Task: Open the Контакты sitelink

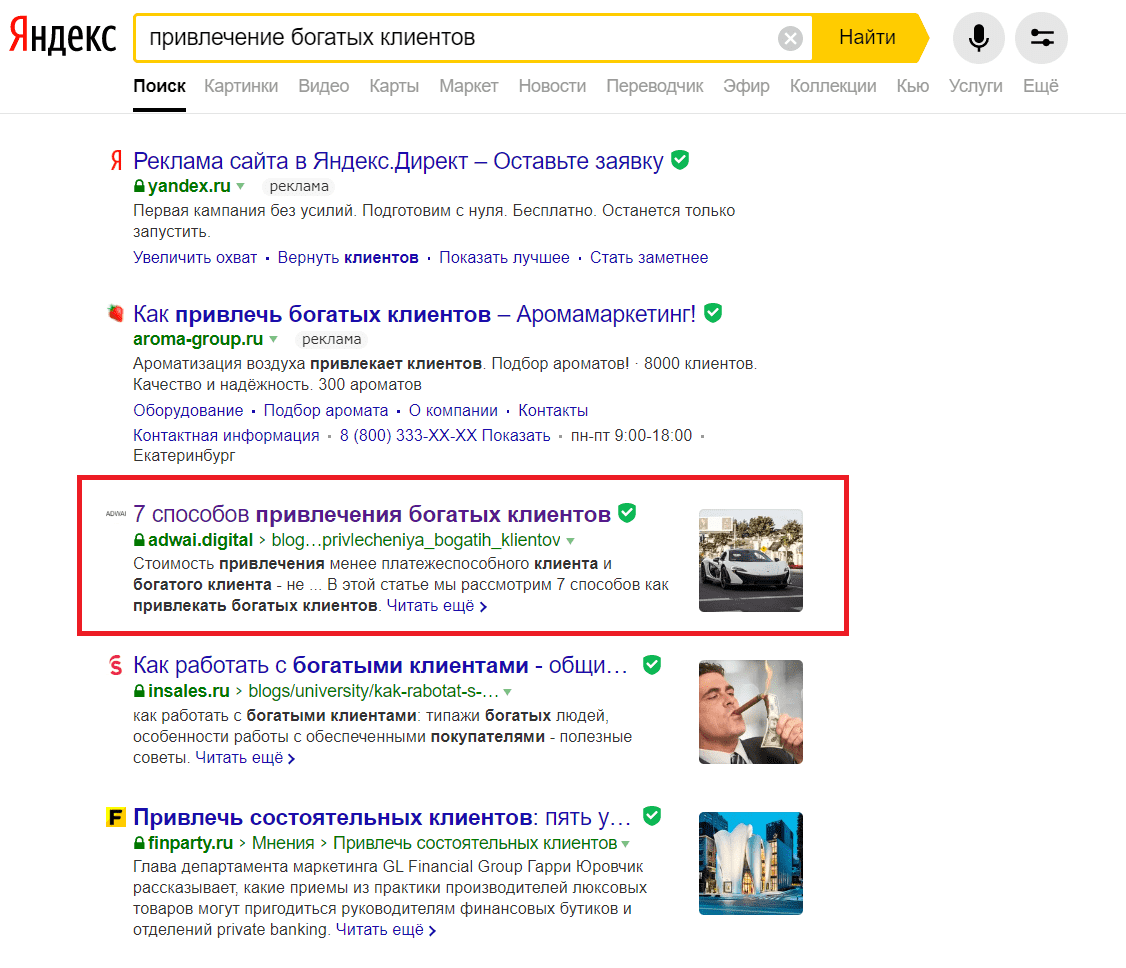Action: tap(553, 410)
